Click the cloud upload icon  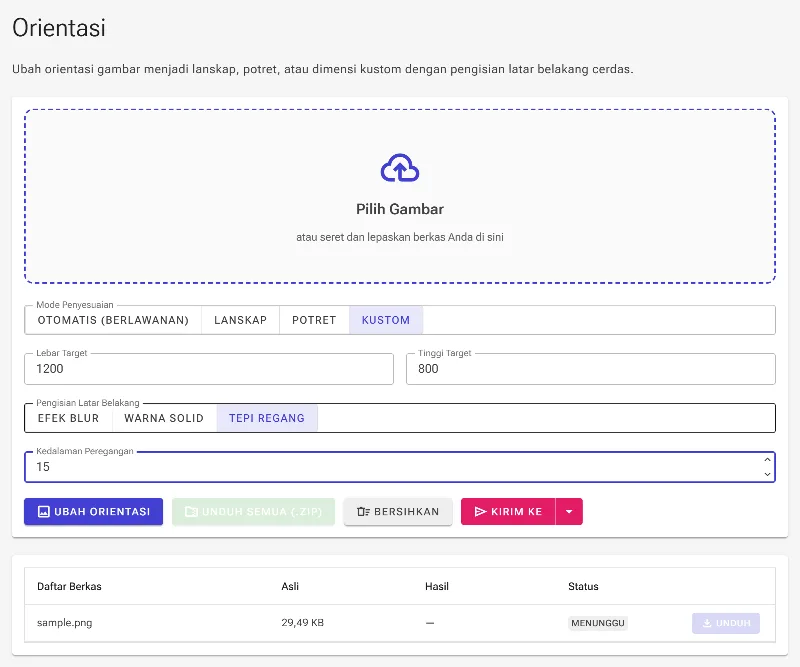(400, 168)
